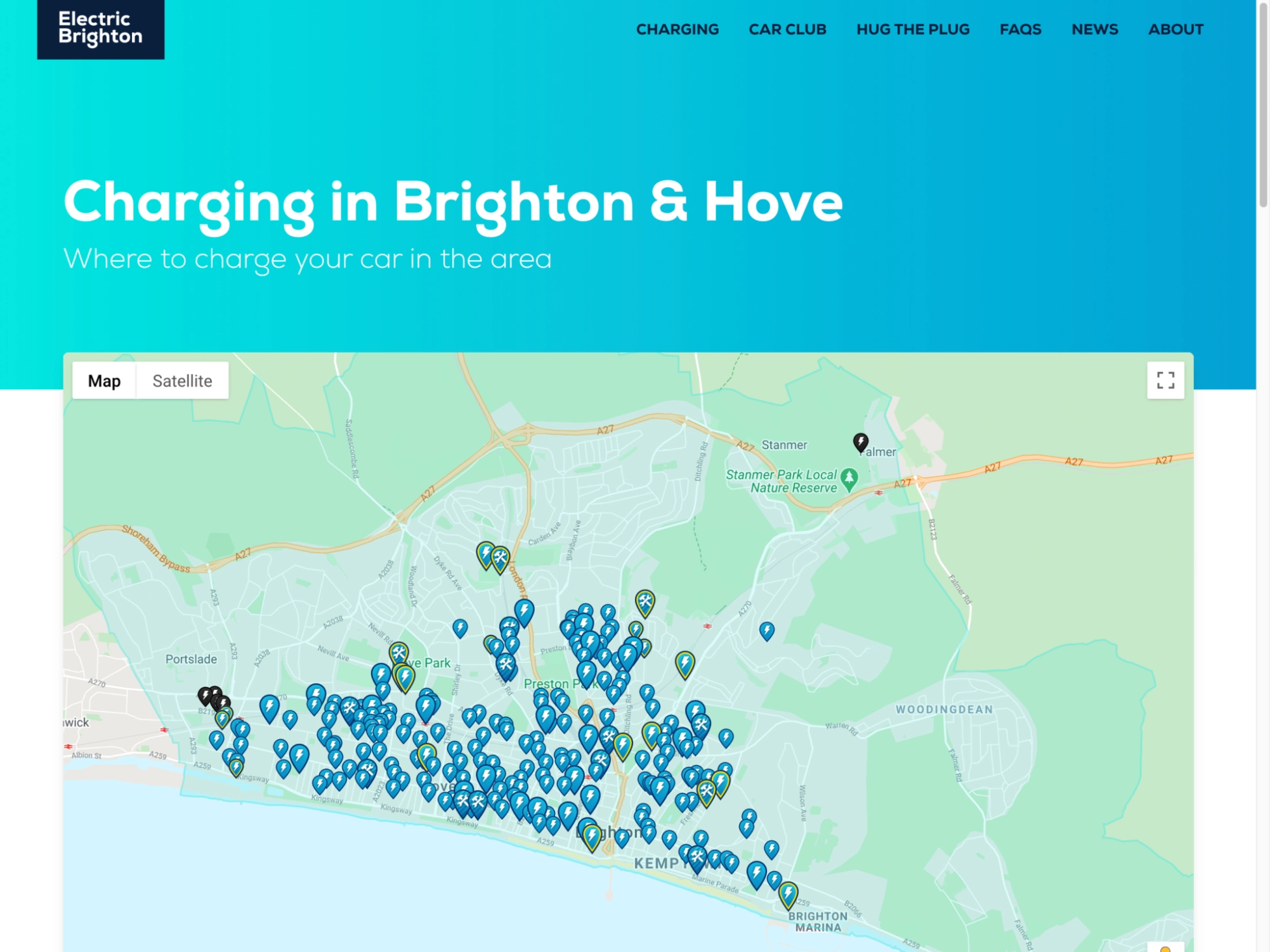Image resolution: width=1270 pixels, height=952 pixels.
Task: Open the Charging menu item
Action: tap(677, 29)
